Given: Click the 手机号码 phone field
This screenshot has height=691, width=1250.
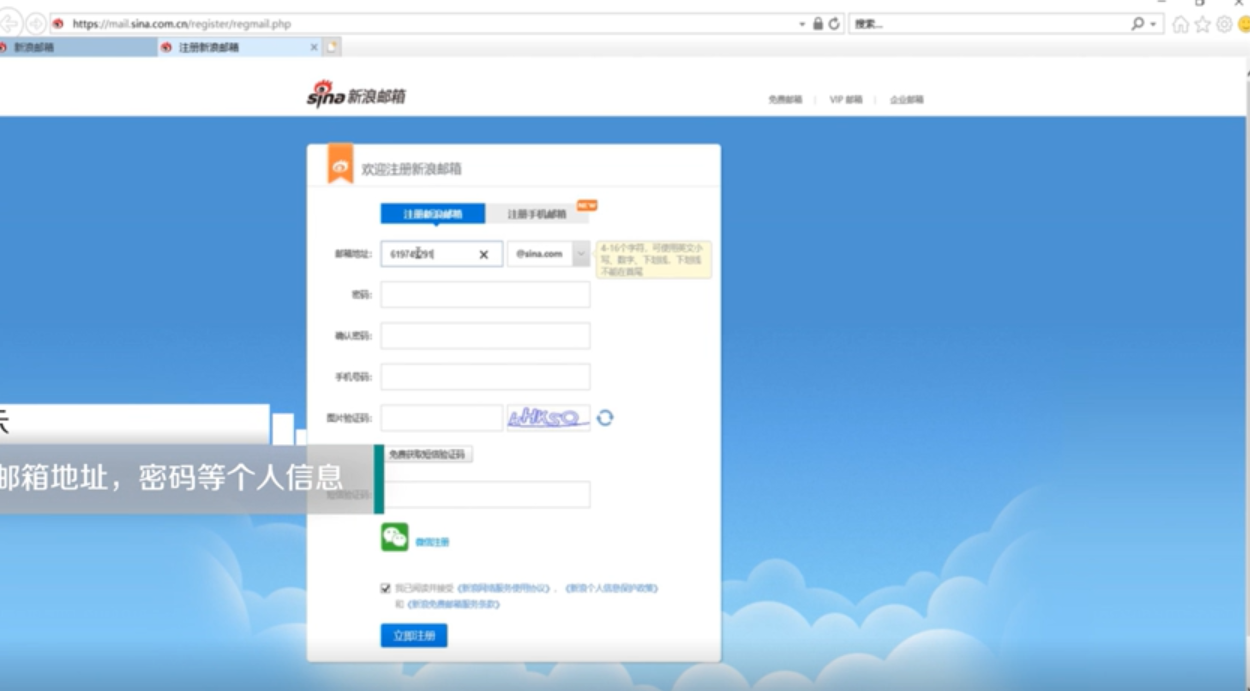Looking at the screenshot, I should point(485,377).
